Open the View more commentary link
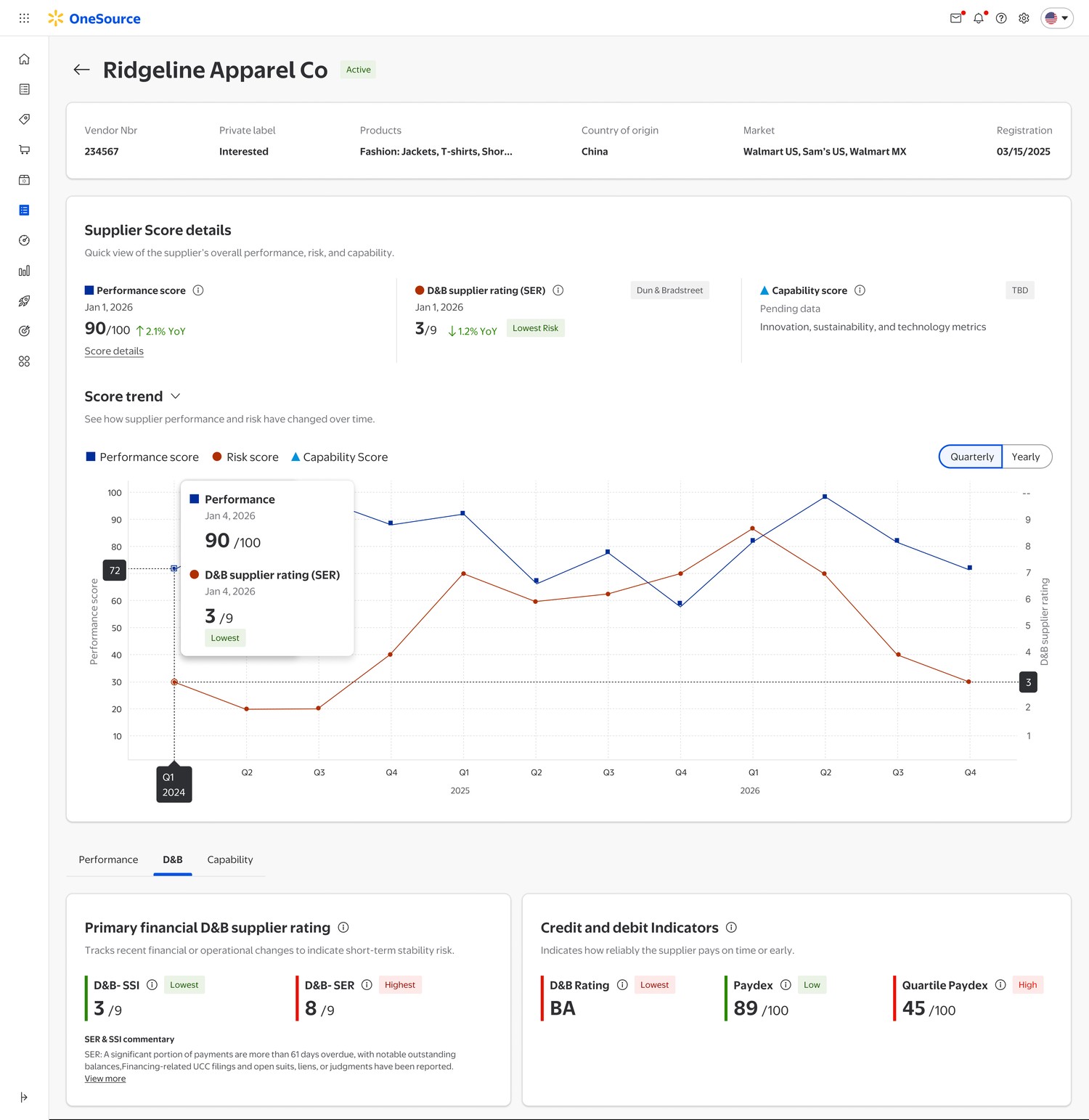1089x1120 pixels. tap(105, 1079)
